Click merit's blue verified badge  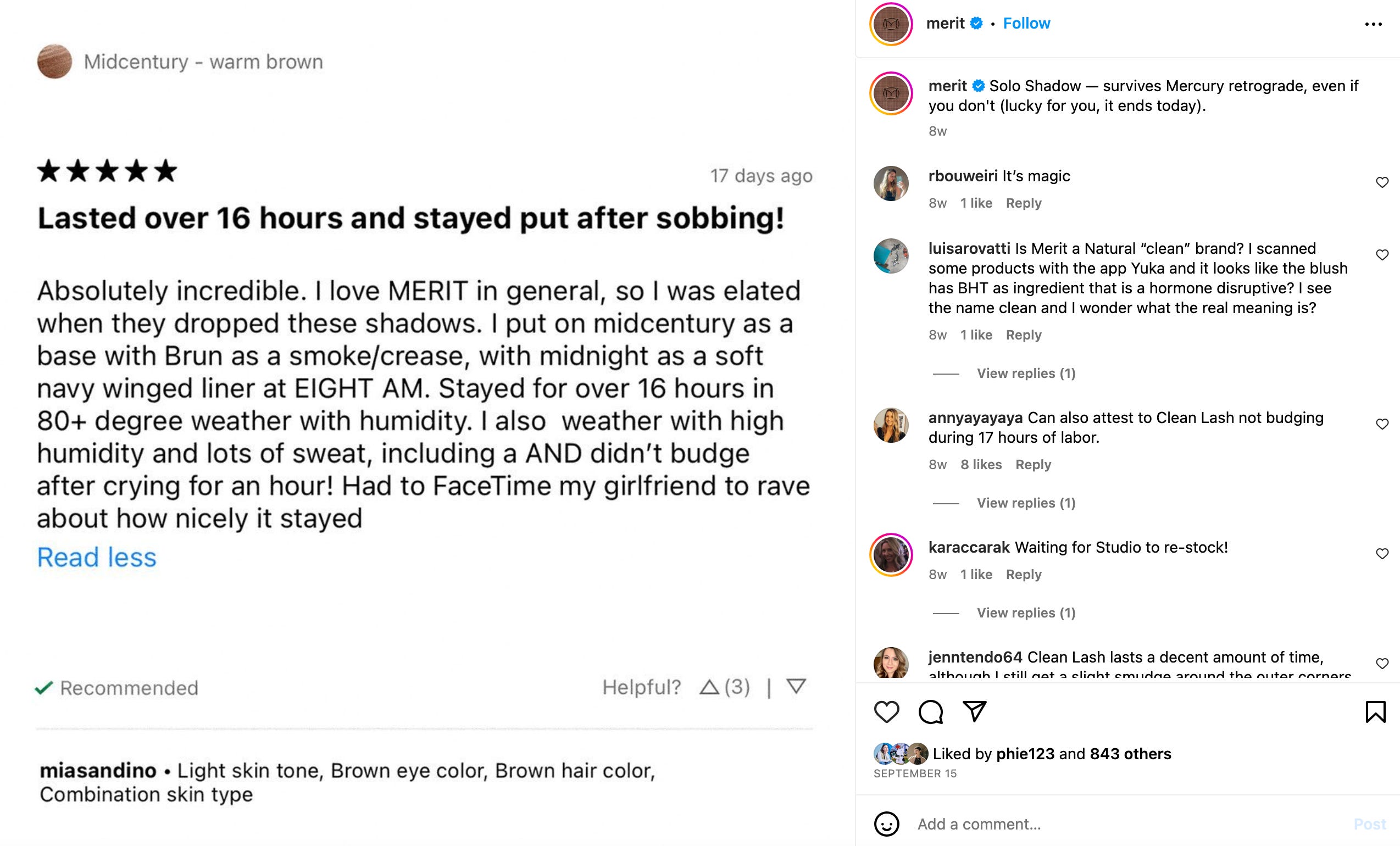point(976,23)
